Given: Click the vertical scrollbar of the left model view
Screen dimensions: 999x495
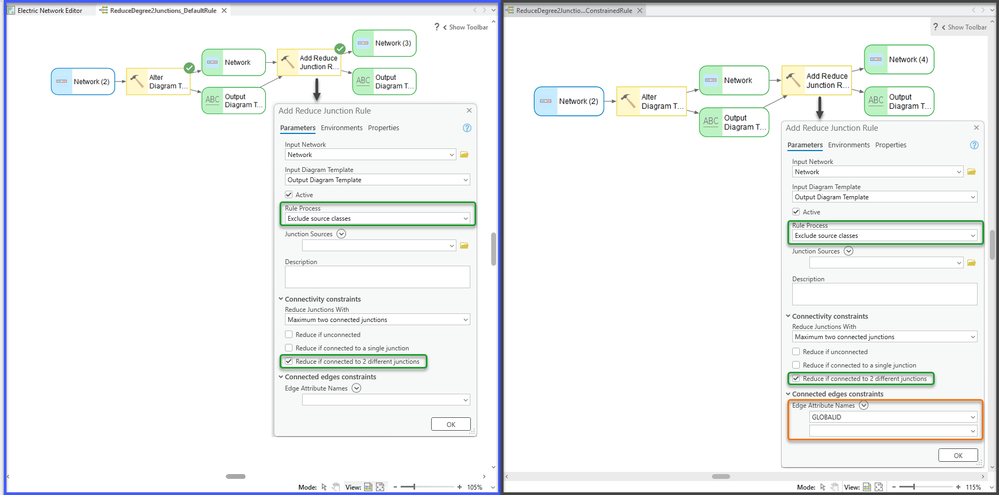Looking at the screenshot, I should point(493,249).
